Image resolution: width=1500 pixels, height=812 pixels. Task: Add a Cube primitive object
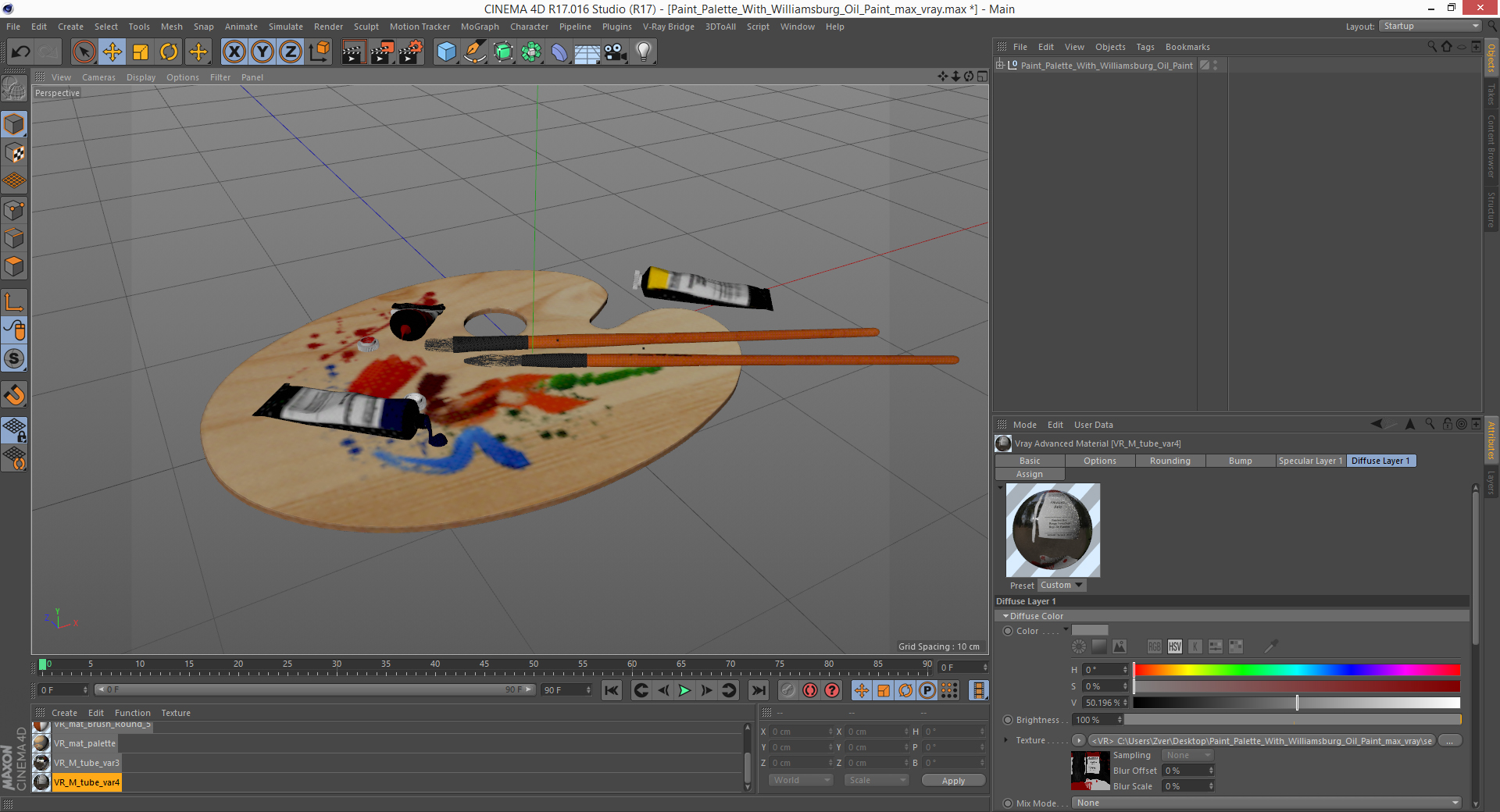click(x=446, y=52)
